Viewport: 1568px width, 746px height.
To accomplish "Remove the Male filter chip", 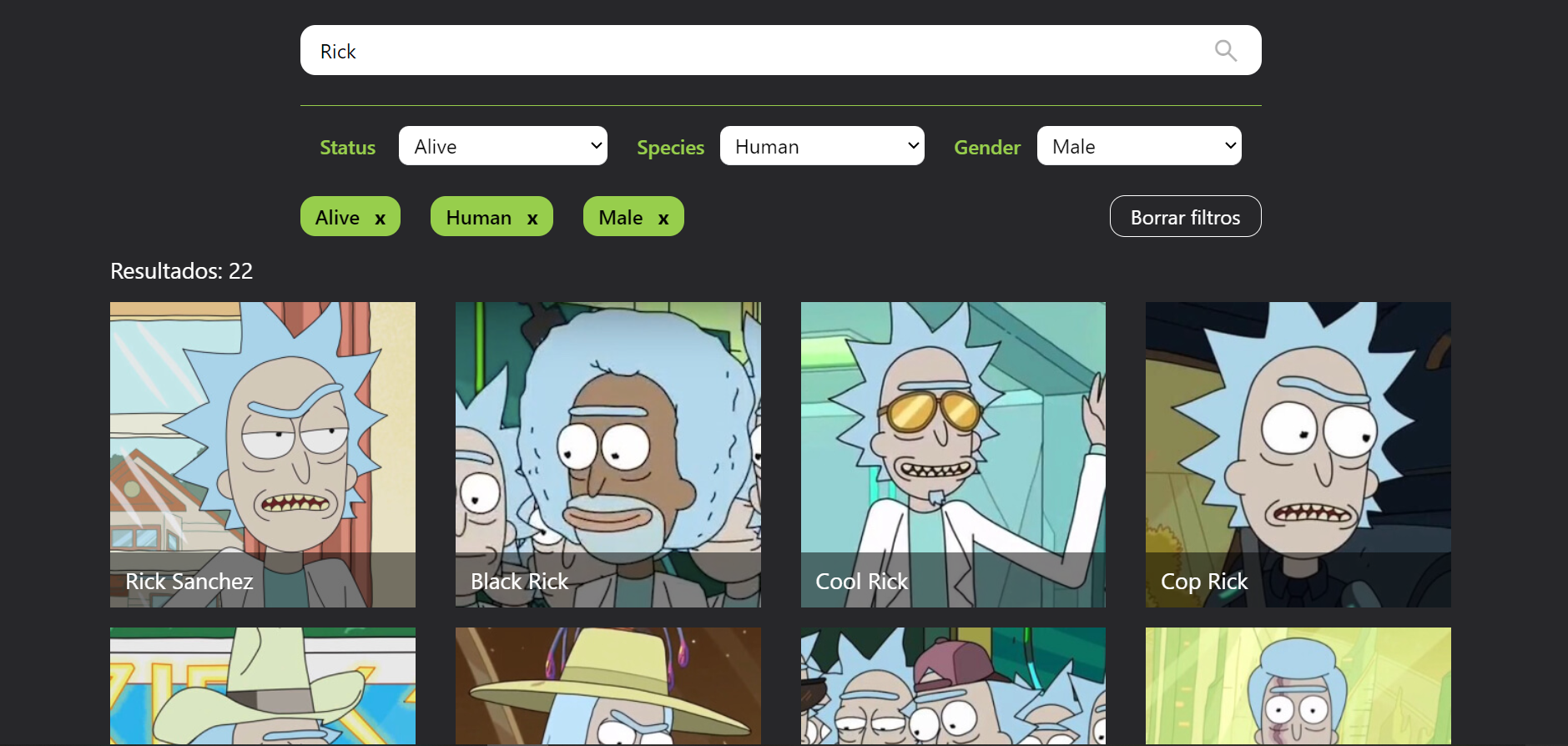I will (x=663, y=219).
